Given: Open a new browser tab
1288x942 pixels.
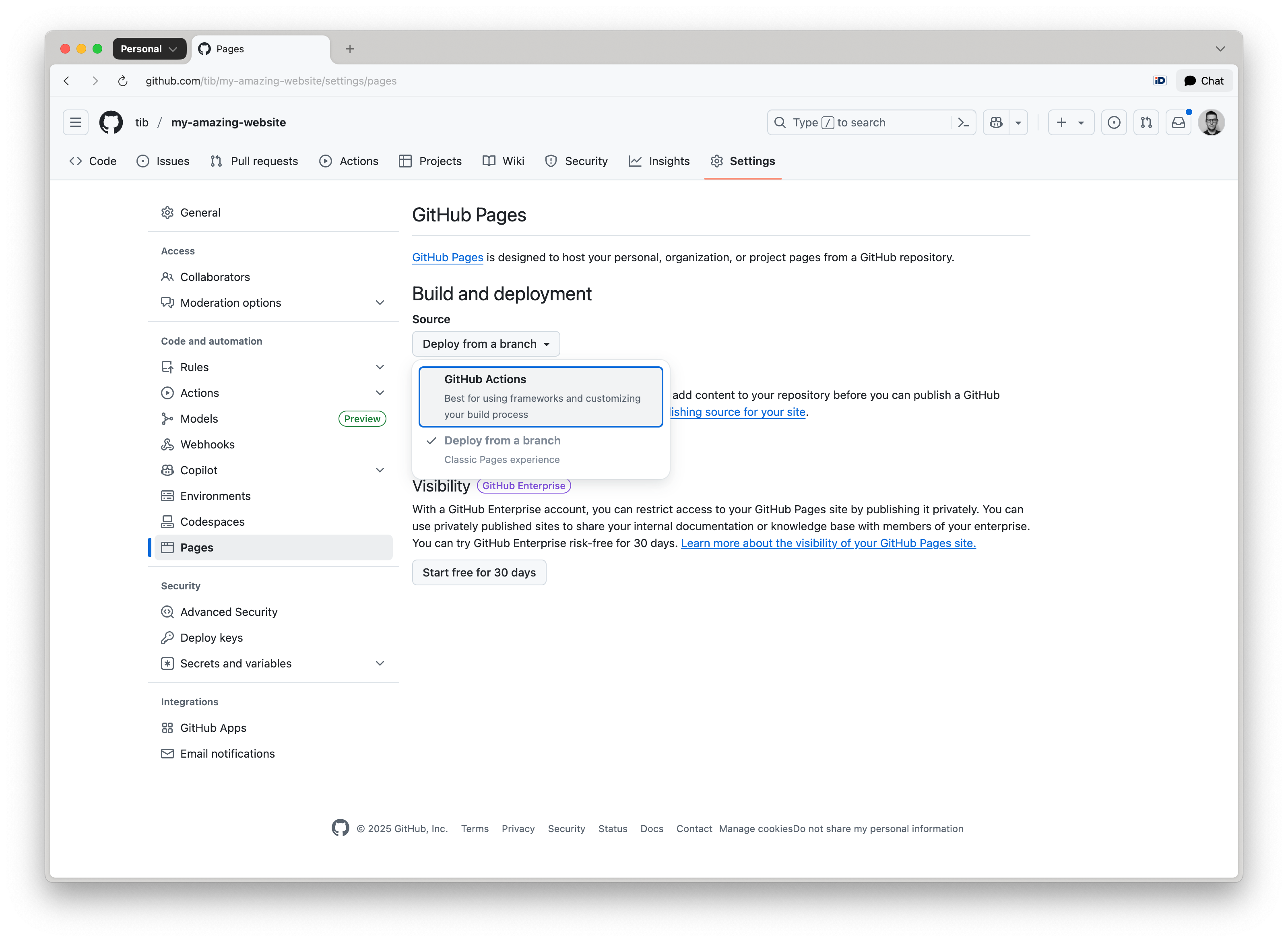Looking at the screenshot, I should tap(350, 49).
